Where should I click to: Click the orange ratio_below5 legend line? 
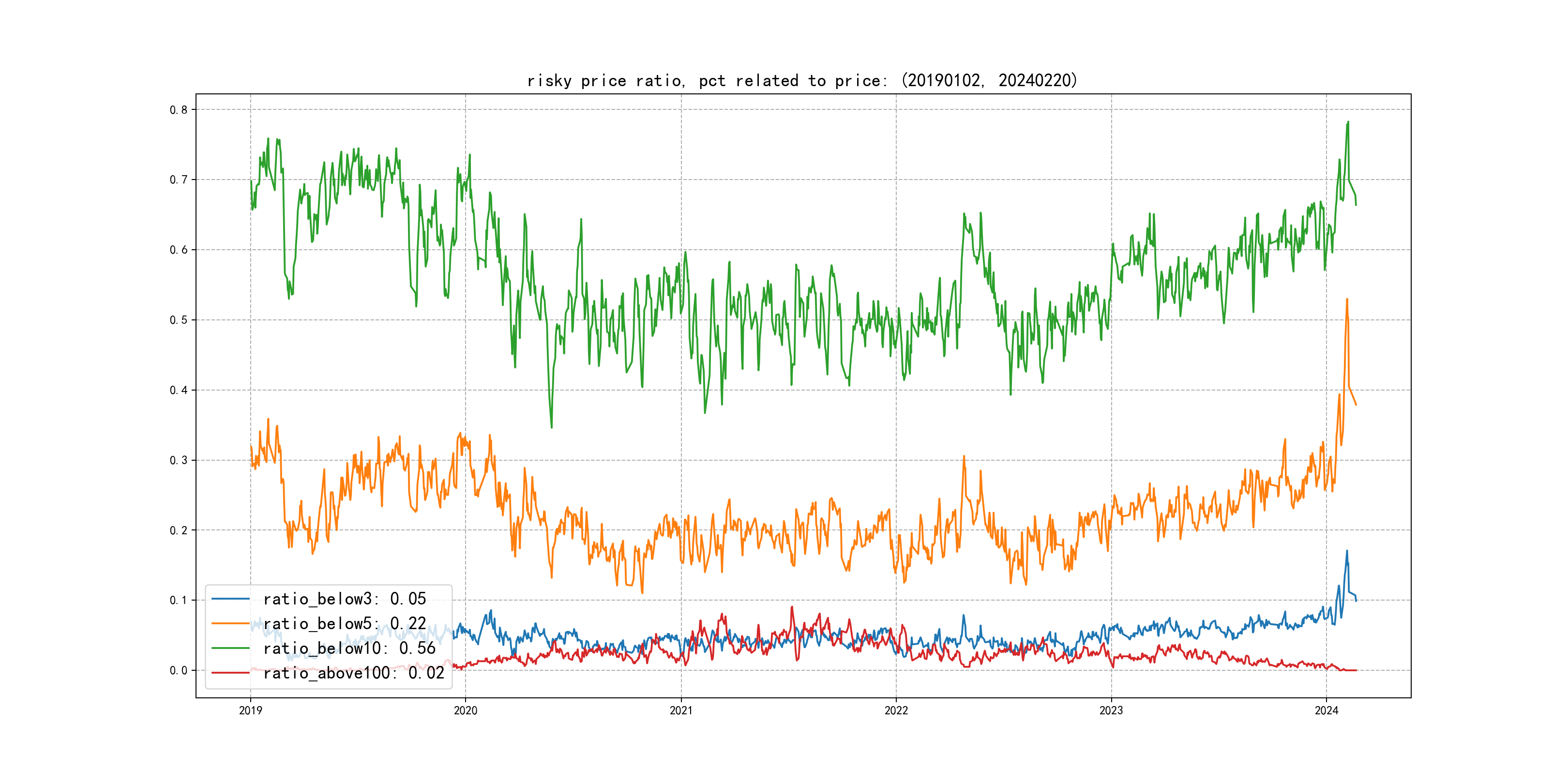coord(230,623)
